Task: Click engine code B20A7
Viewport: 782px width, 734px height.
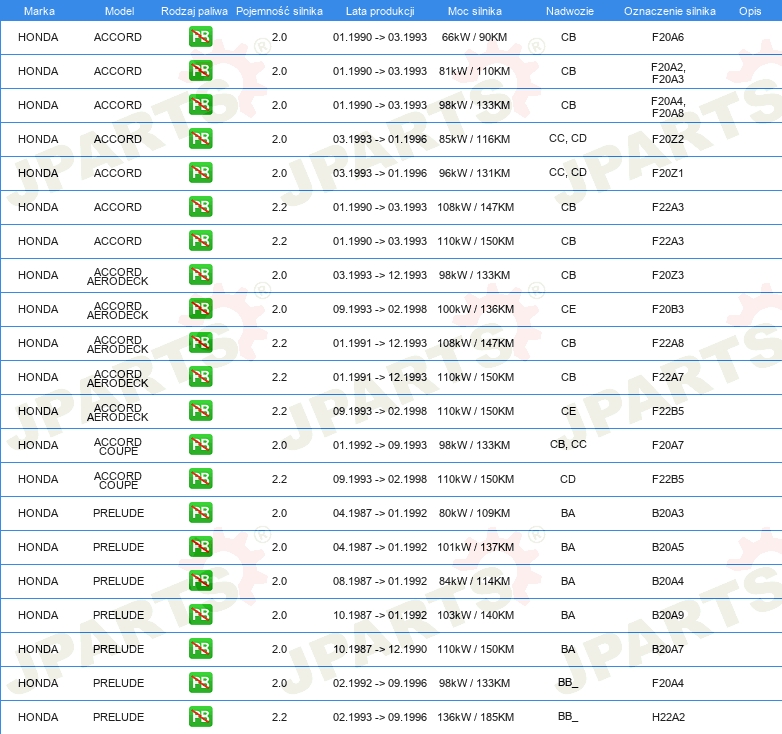Action: click(x=668, y=649)
